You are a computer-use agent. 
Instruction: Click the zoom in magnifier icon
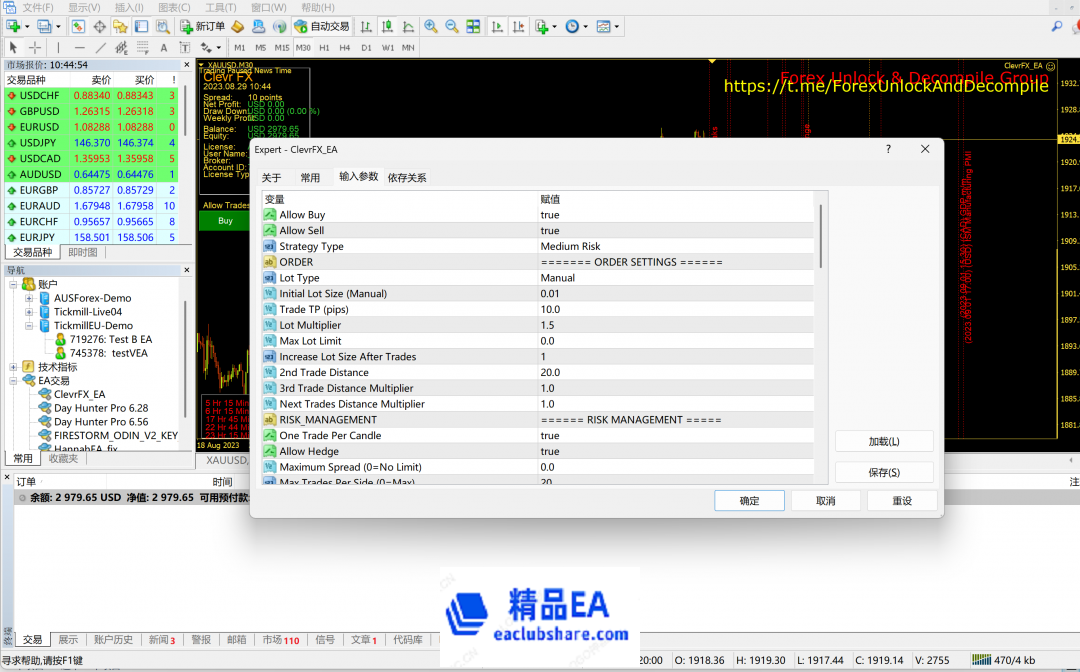431,27
